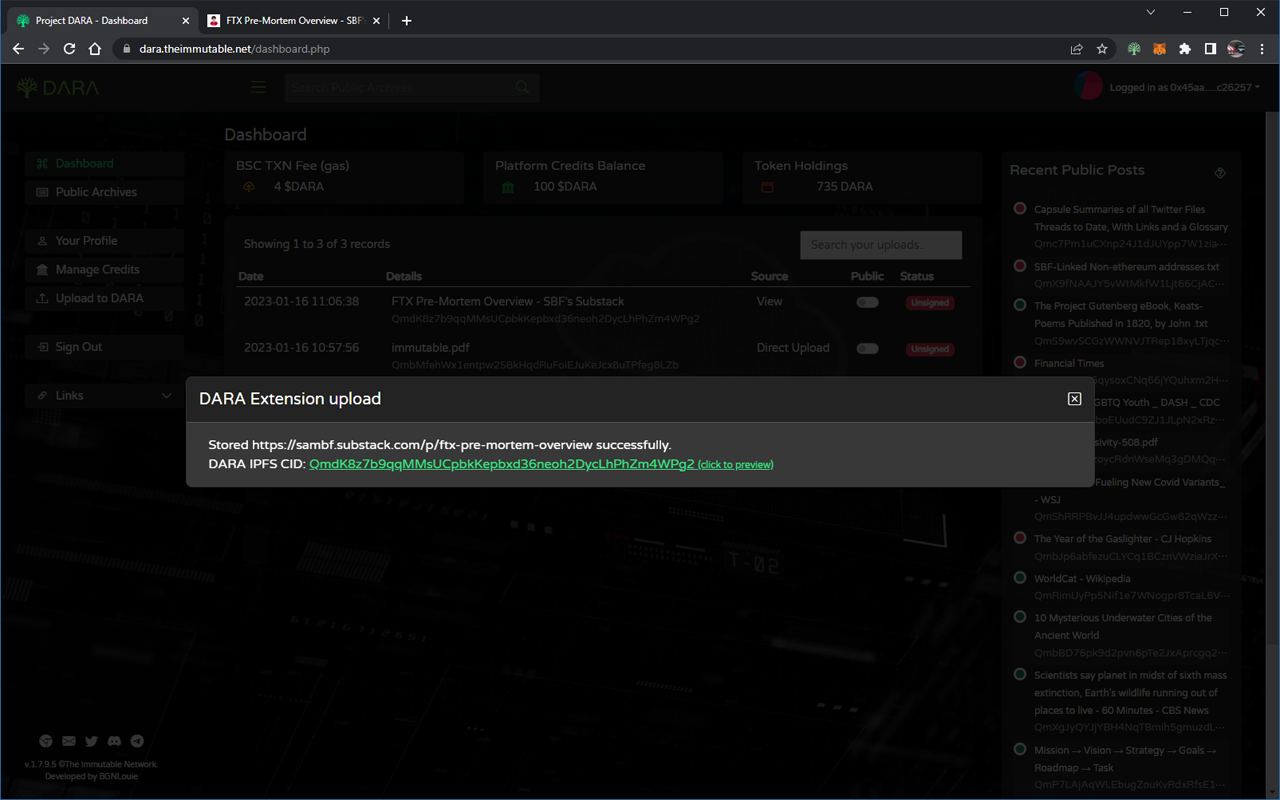Open the Telegram footer icon
The height and width of the screenshot is (800, 1280).
point(137,741)
